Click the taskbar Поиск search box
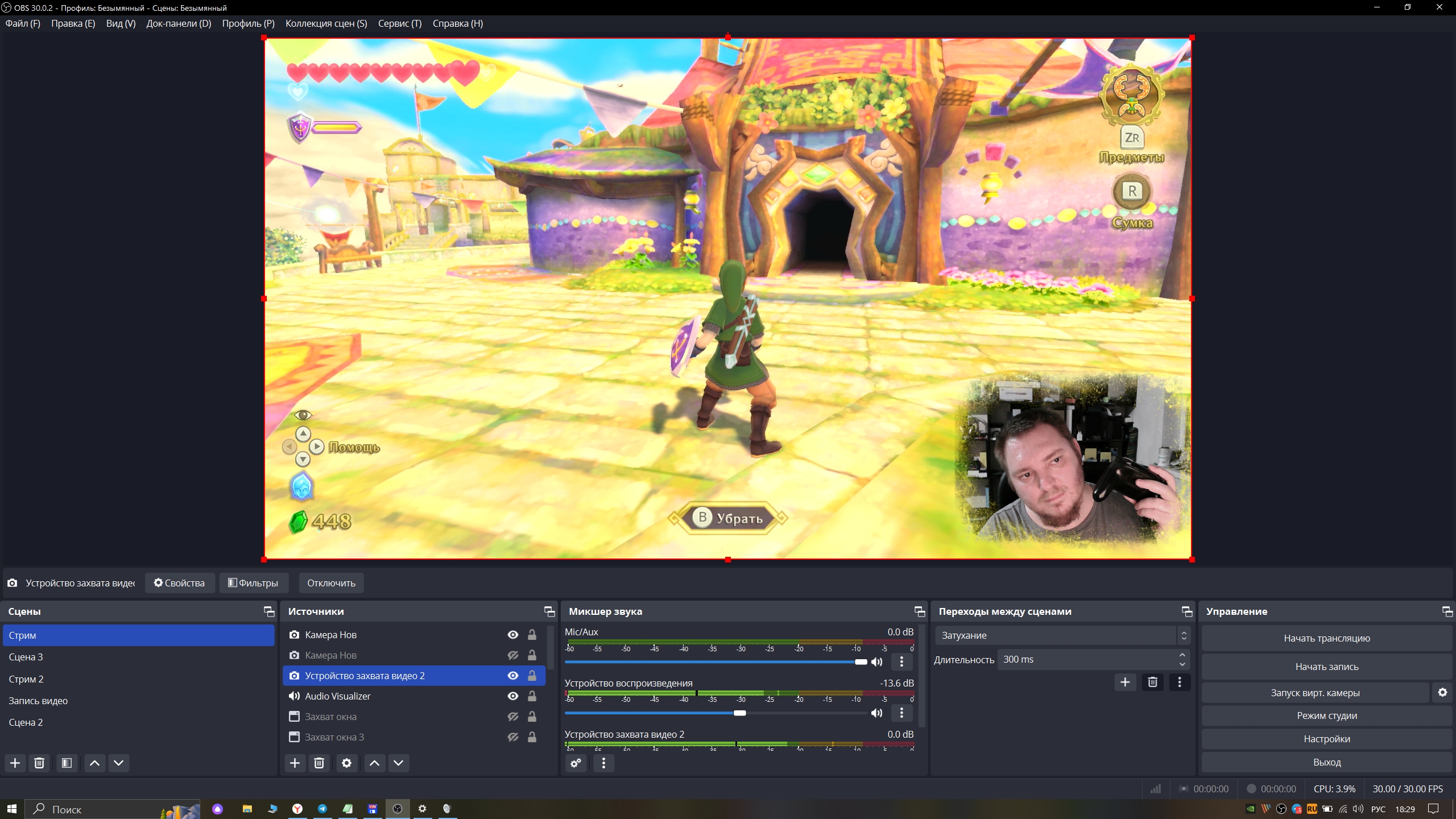This screenshot has height=819, width=1456. point(113,809)
